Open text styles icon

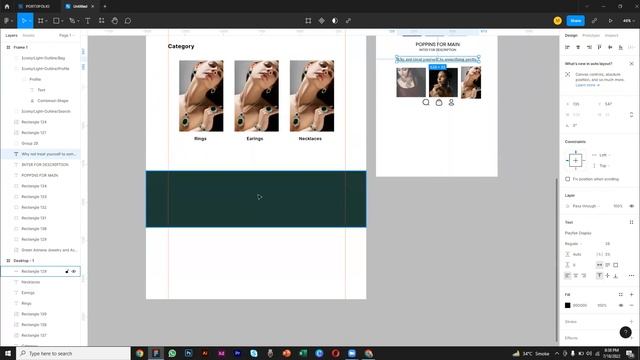pos(631,222)
